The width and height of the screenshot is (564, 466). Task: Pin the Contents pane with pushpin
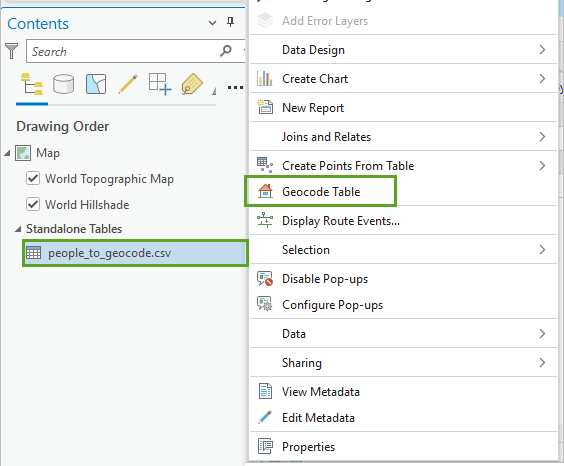click(x=231, y=22)
